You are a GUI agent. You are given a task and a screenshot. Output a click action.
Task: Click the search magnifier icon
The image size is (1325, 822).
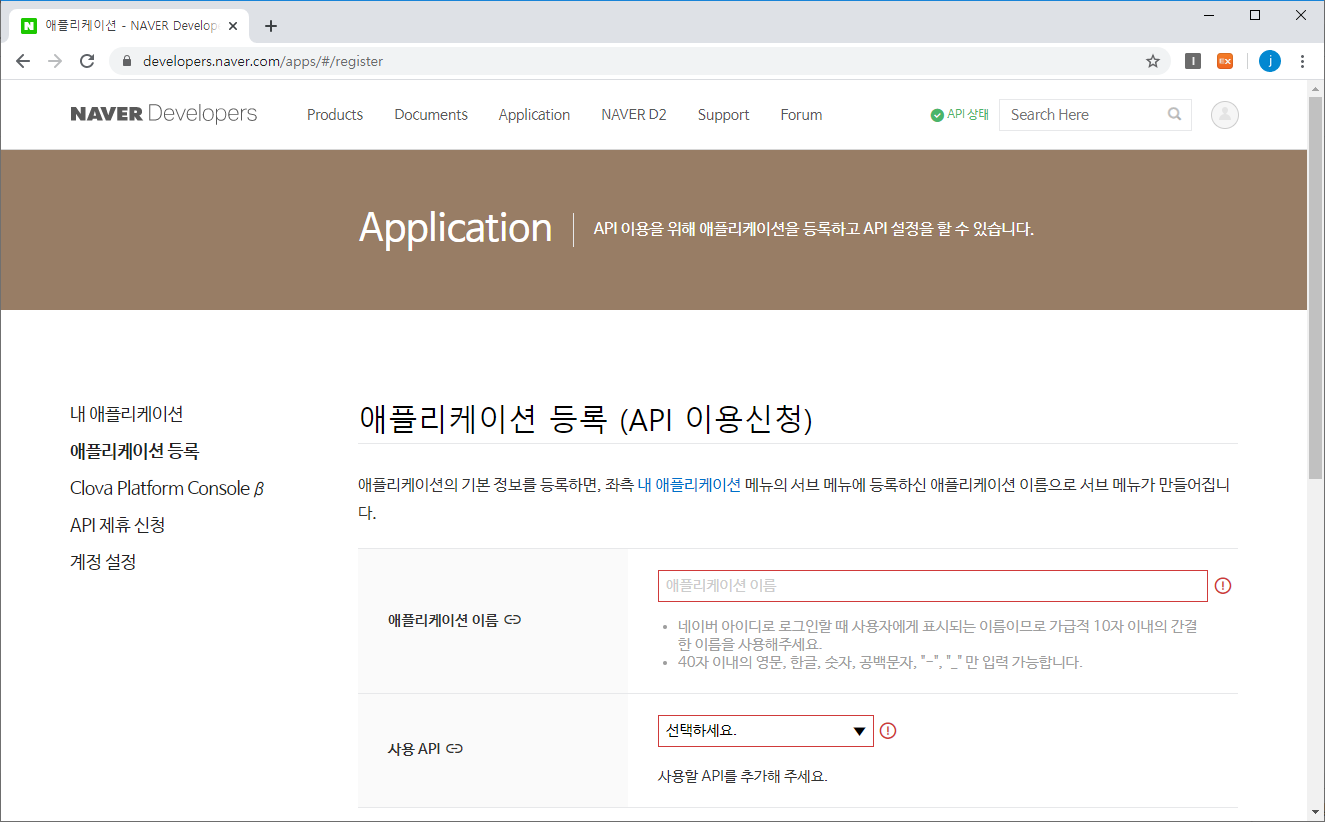pyautogui.click(x=1174, y=114)
